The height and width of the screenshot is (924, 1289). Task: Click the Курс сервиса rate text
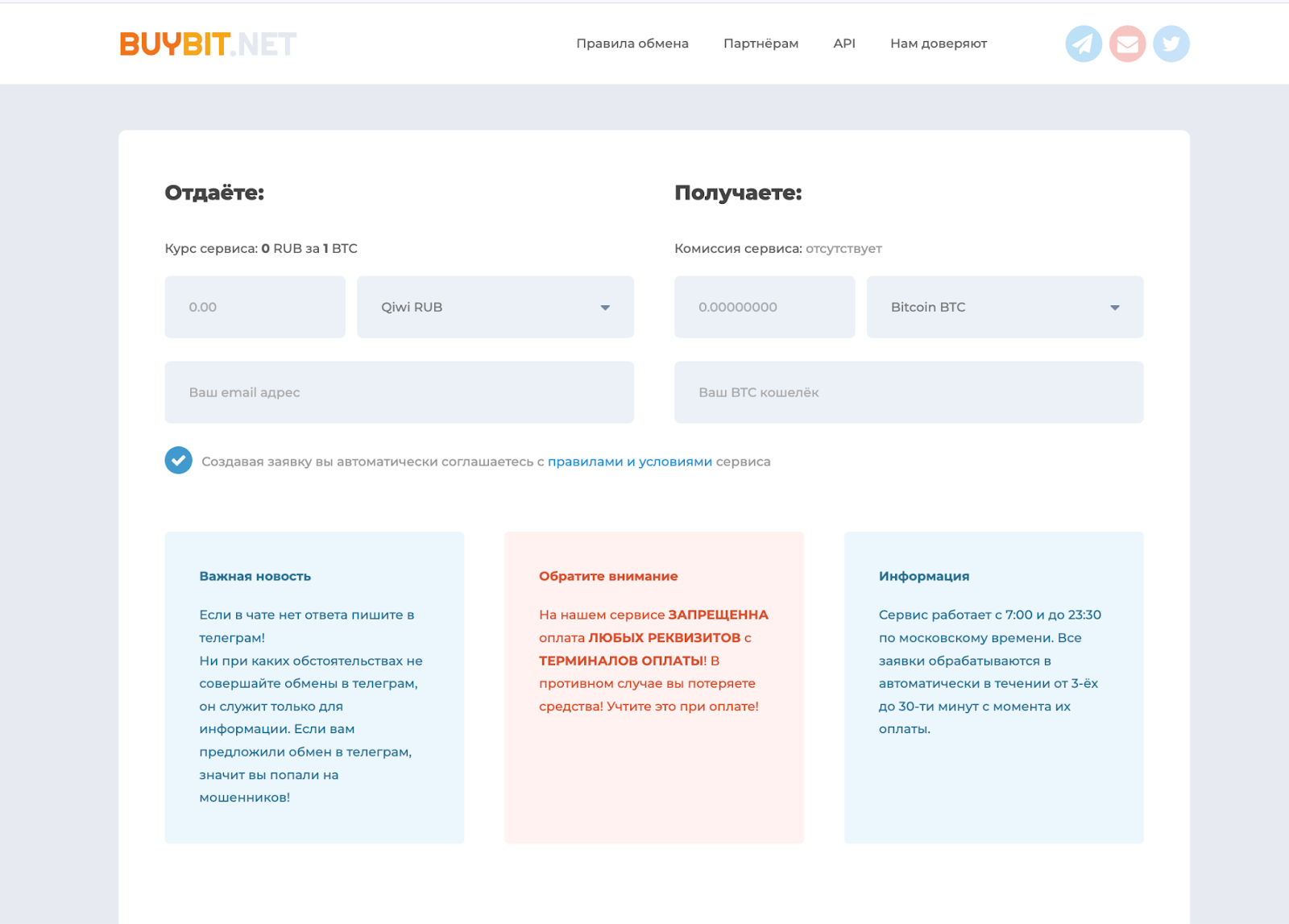260,249
